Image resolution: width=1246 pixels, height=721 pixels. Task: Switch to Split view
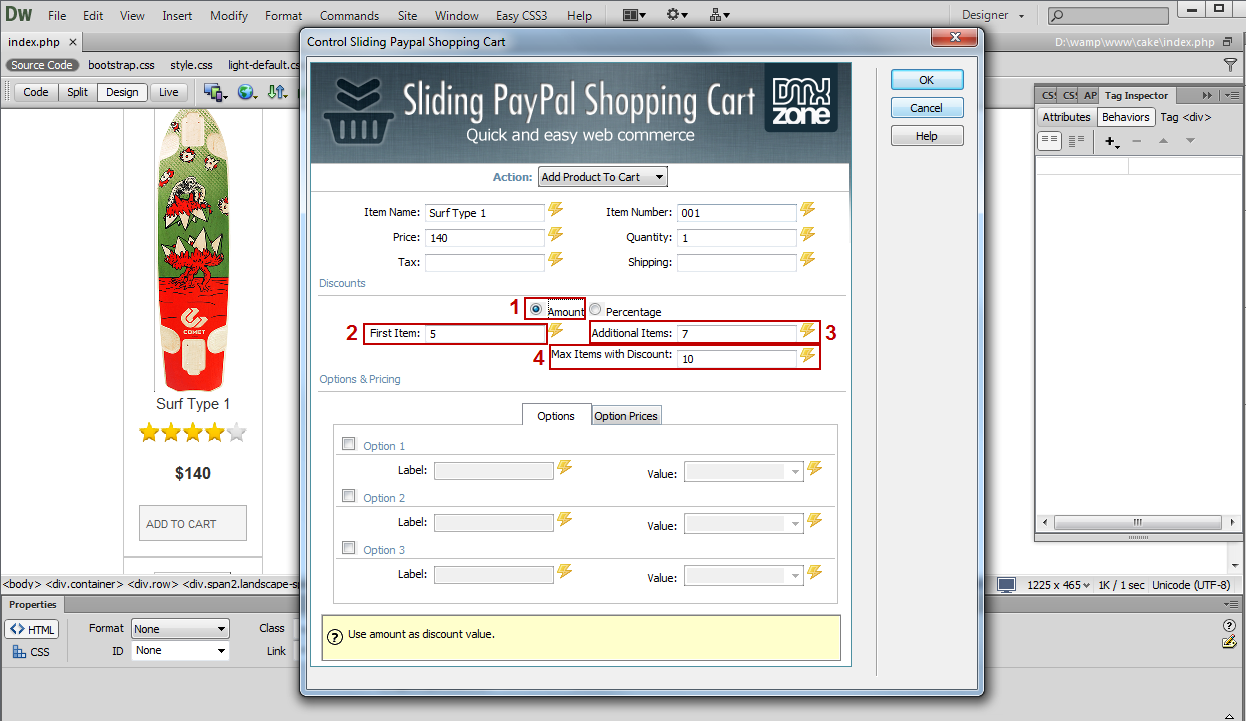77,92
